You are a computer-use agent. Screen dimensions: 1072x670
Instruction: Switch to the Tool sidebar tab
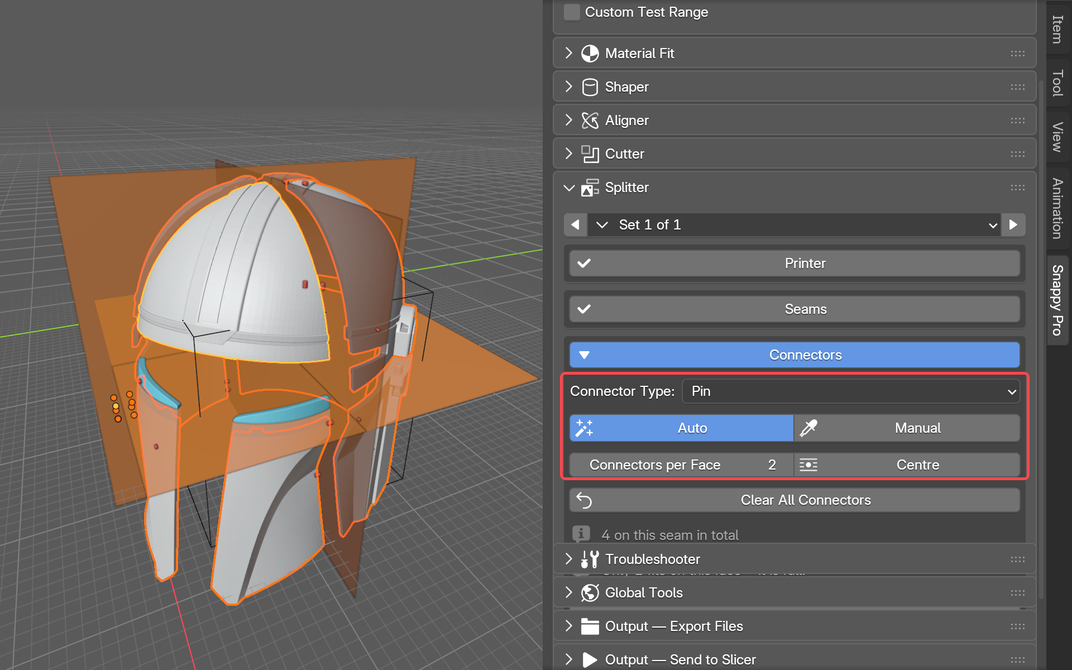[1058, 83]
